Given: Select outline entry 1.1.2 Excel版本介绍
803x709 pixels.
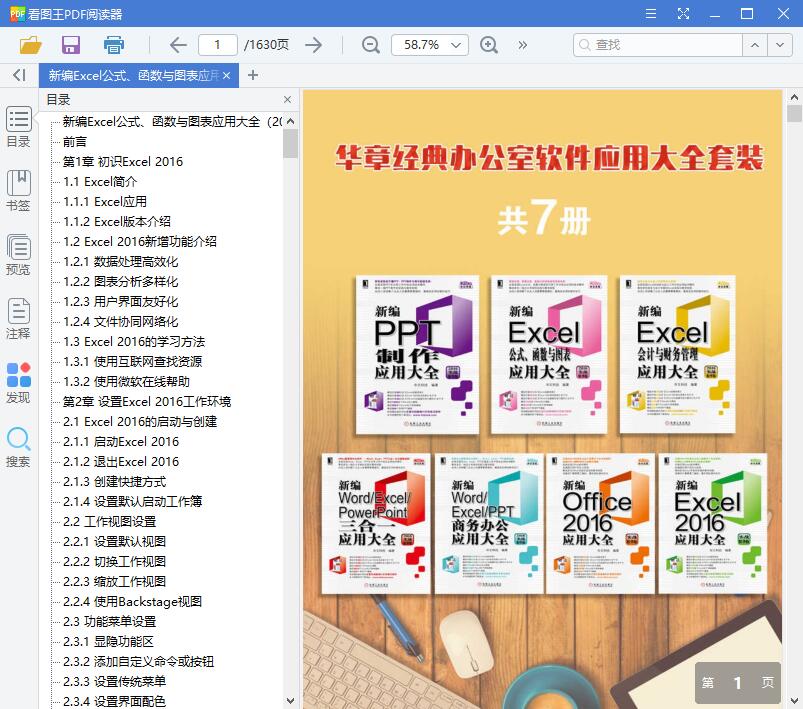Looking at the screenshot, I should click(x=117, y=221).
